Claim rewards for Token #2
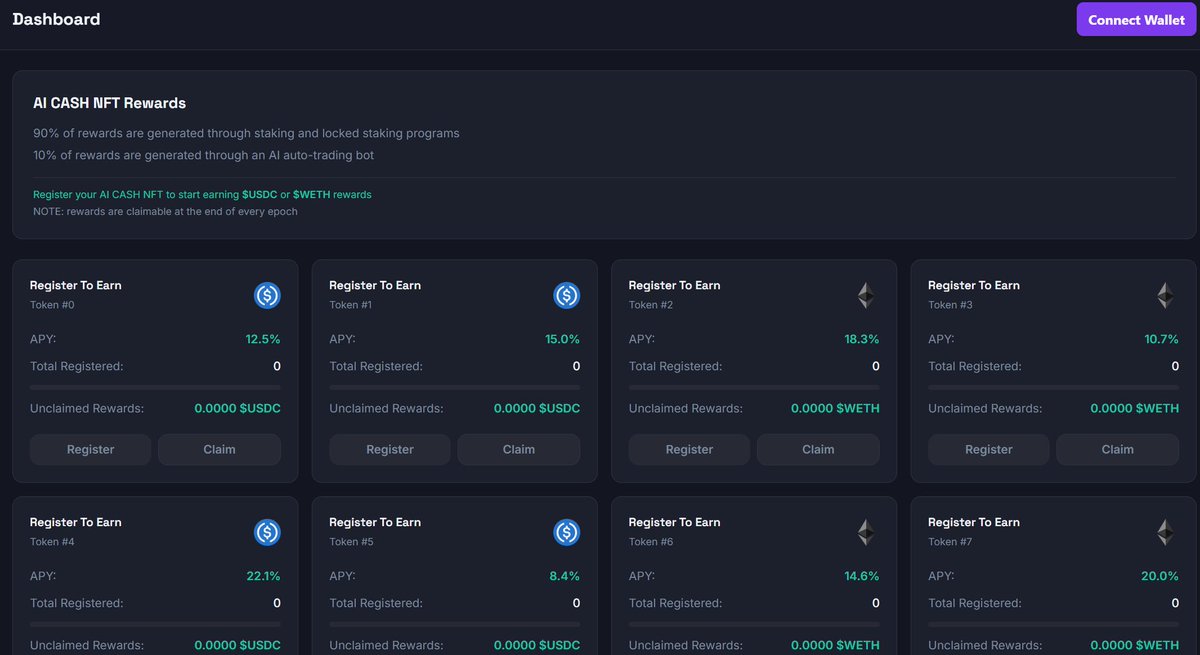 pyautogui.click(x=818, y=449)
